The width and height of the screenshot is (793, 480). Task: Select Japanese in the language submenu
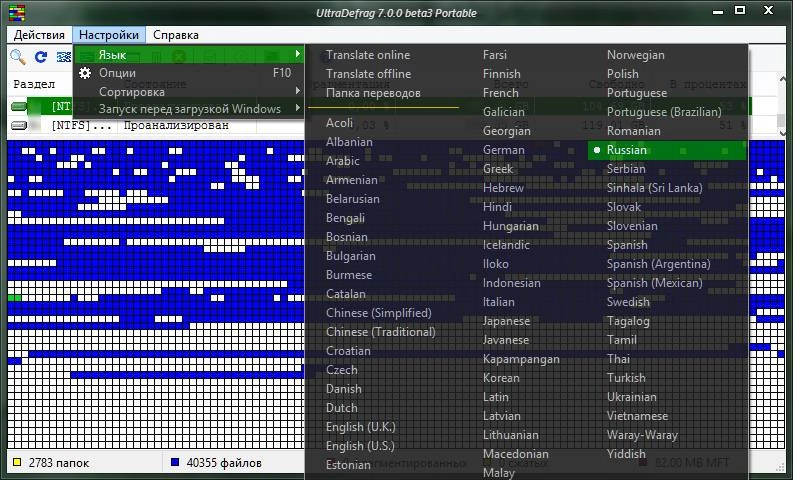coord(506,321)
